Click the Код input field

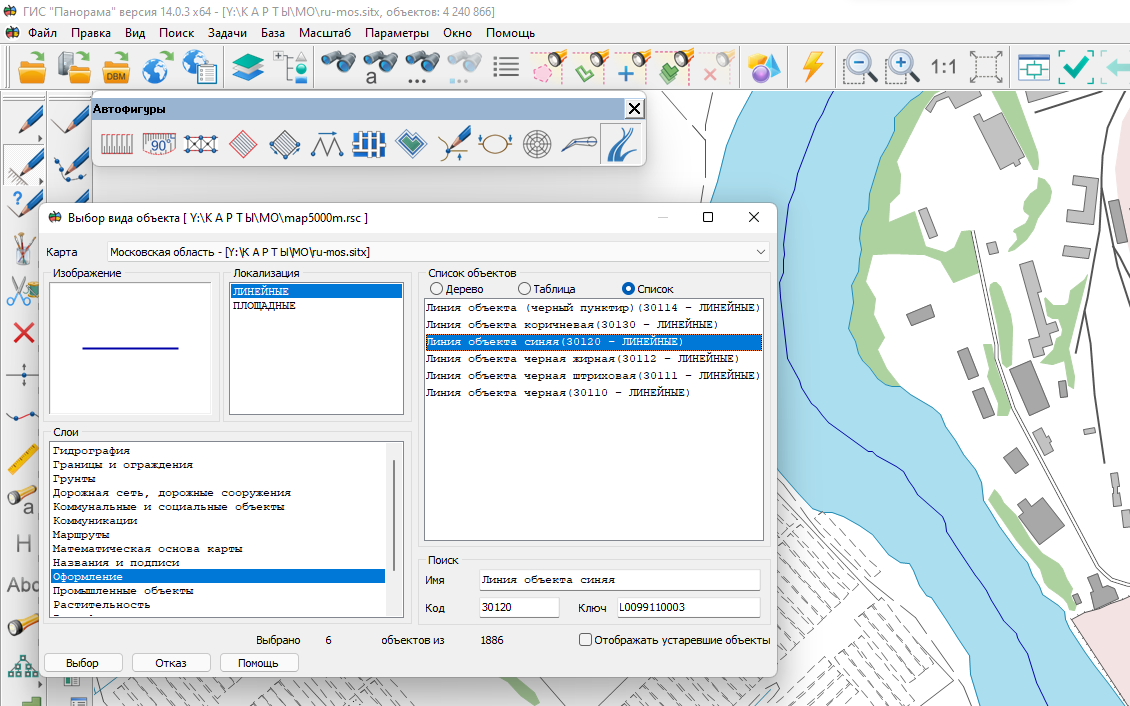(518, 608)
